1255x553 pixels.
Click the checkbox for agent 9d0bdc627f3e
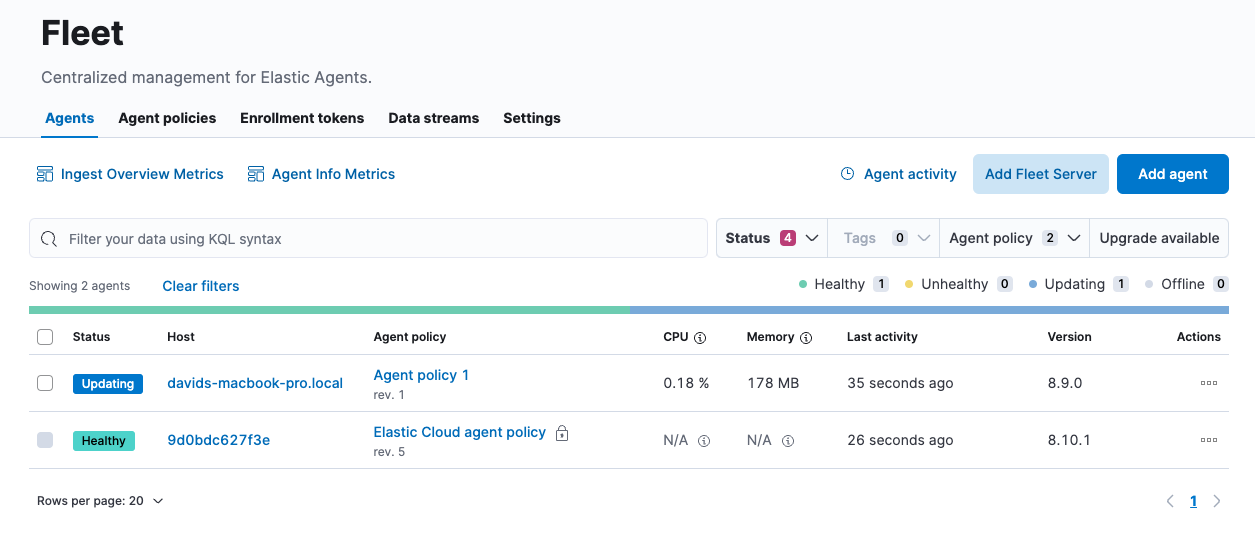tap(45, 440)
